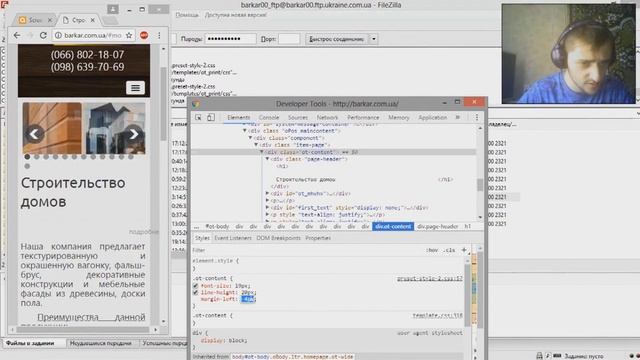Open the preset-style-2.css source link
Screen dimensions: 640x360
[429, 278]
